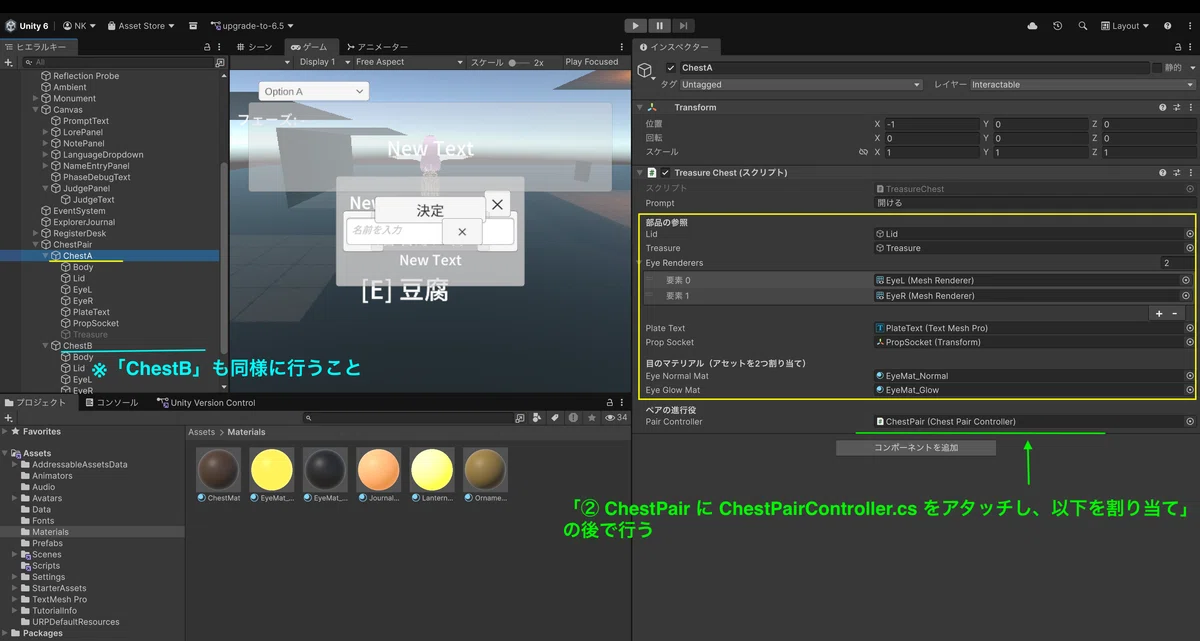
Task: Open the undo history icon
Action: tap(1057, 26)
